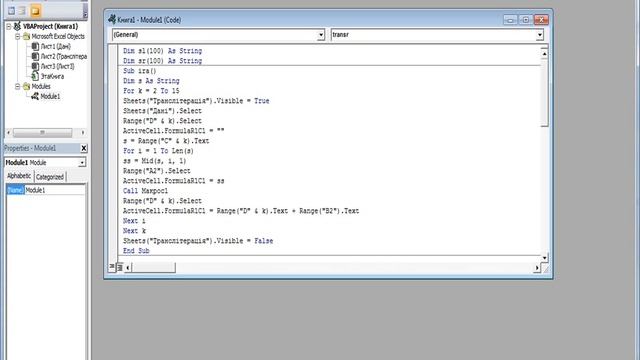Edit the Module1 name property value
Viewport: 640px width, 360px height.
click(55, 190)
